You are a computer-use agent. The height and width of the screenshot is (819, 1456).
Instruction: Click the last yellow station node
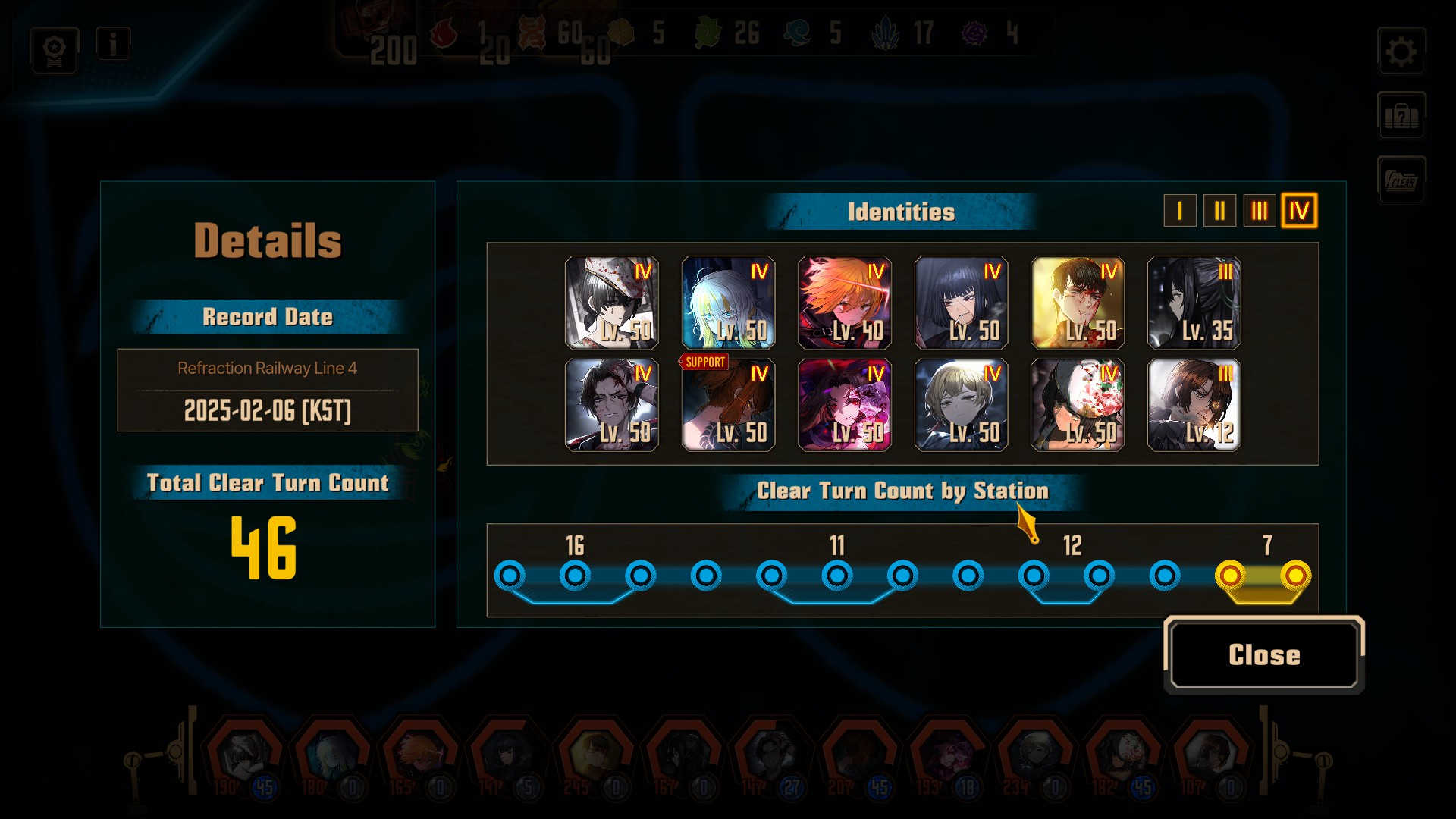pyautogui.click(x=1296, y=576)
